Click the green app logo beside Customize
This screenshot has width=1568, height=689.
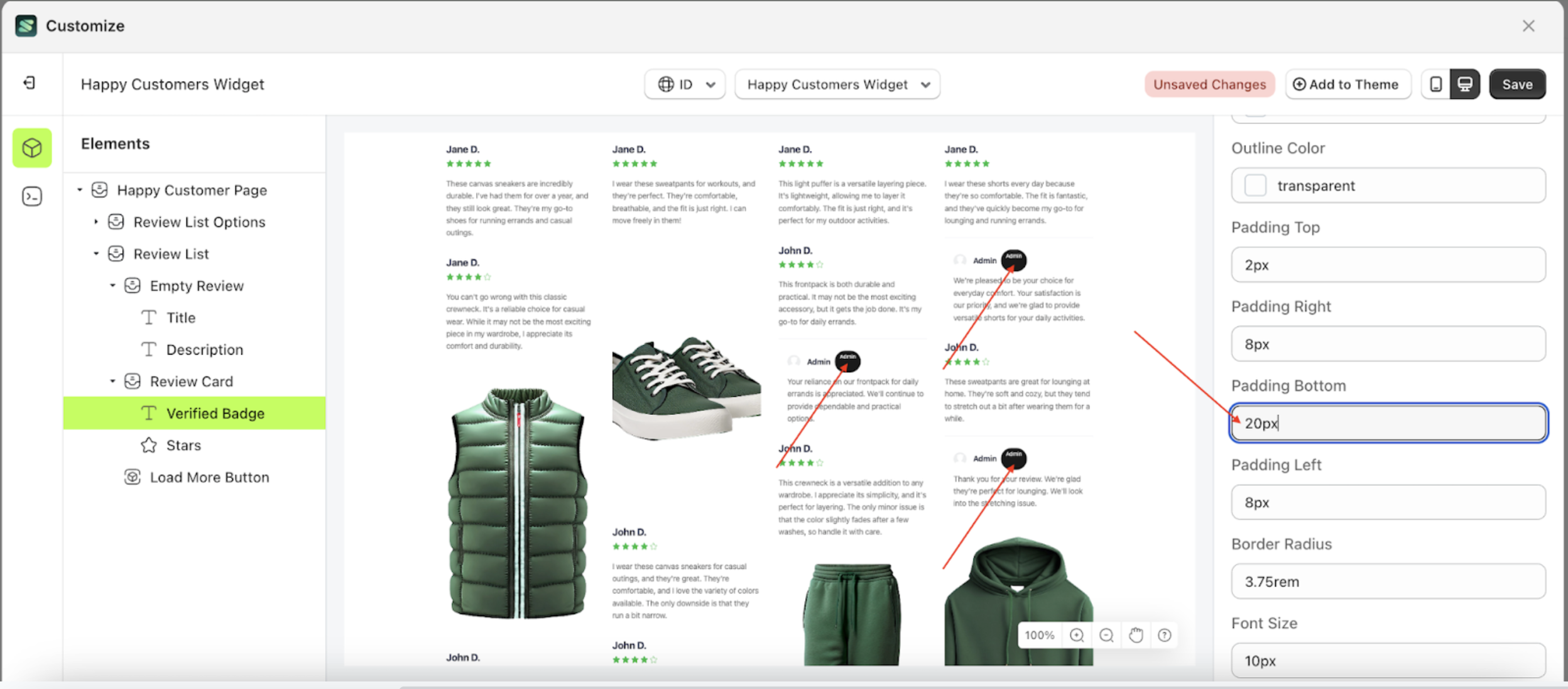coord(26,26)
